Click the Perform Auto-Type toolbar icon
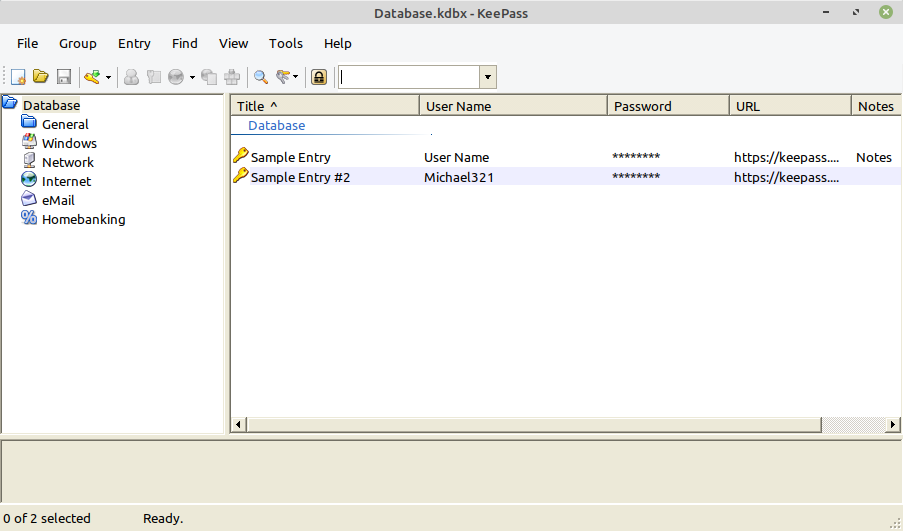 [x=232, y=77]
